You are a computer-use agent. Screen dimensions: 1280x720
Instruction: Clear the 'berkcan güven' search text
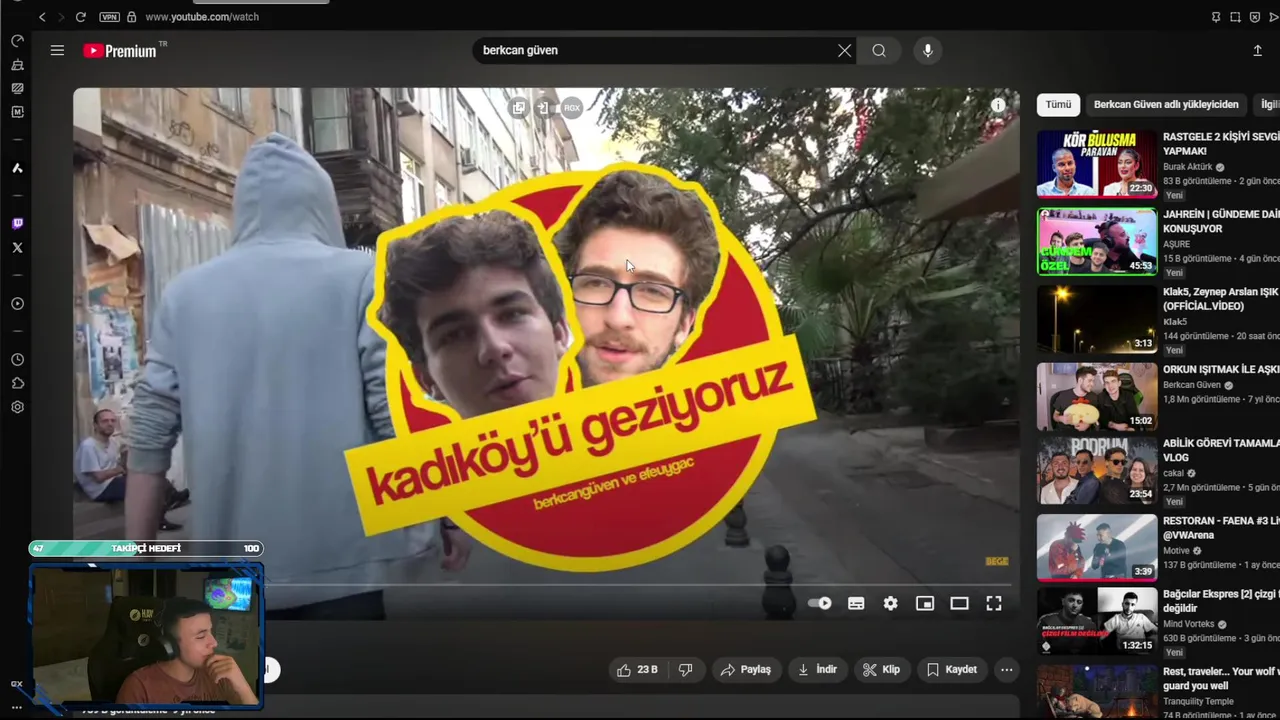click(x=845, y=50)
